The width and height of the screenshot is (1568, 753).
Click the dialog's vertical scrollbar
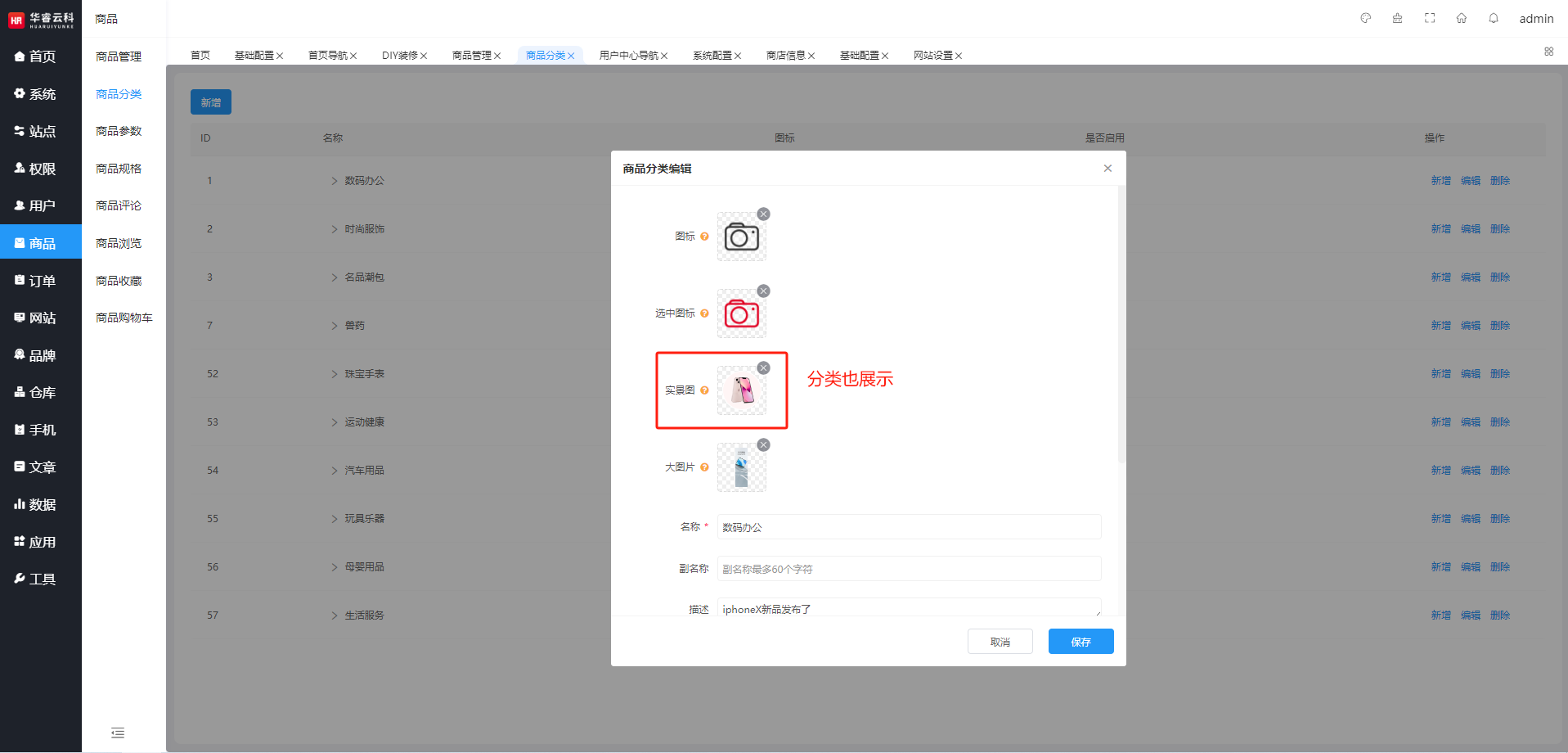click(1121, 327)
